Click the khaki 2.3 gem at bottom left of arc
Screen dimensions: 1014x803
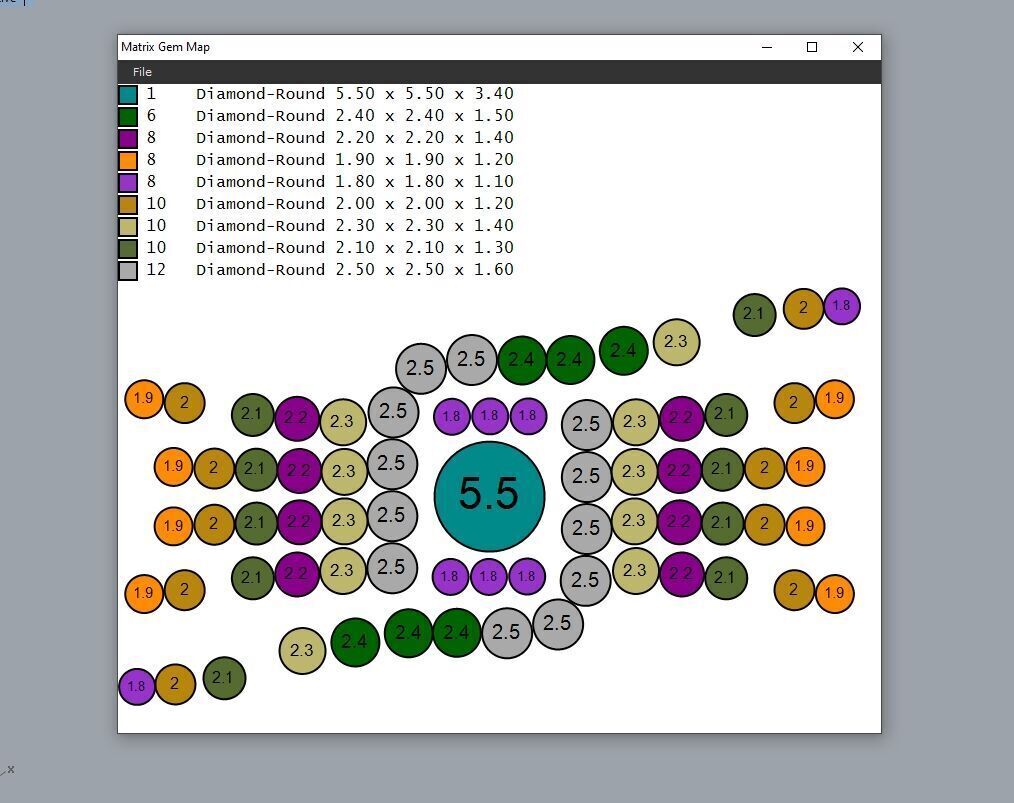[x=302, y=650]
